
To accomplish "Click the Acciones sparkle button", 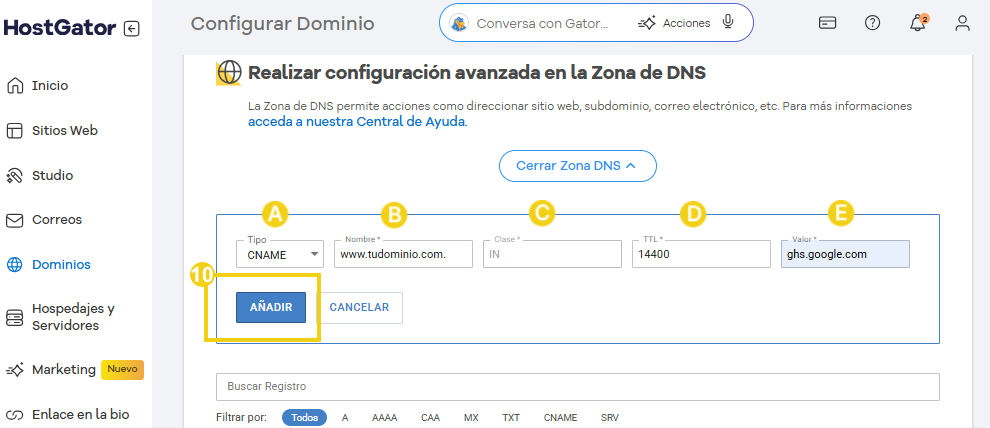I will coord(675,23).
